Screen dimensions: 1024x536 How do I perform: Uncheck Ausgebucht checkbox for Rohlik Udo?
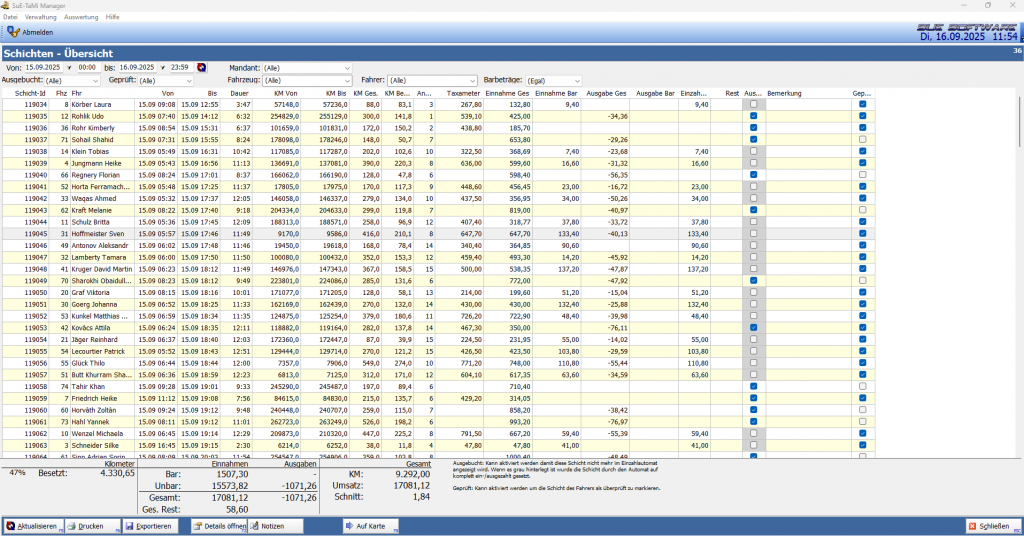click(753, 116)
